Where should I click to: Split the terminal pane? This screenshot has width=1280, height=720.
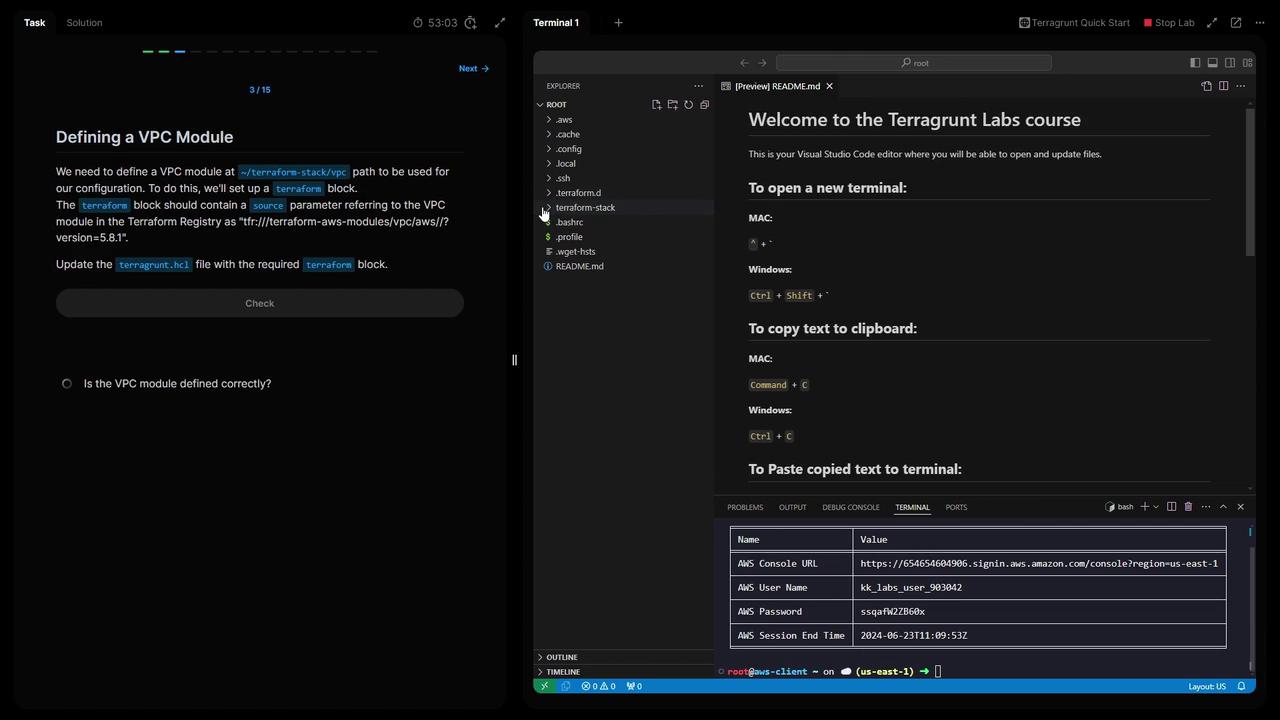tap(1171, 507)
